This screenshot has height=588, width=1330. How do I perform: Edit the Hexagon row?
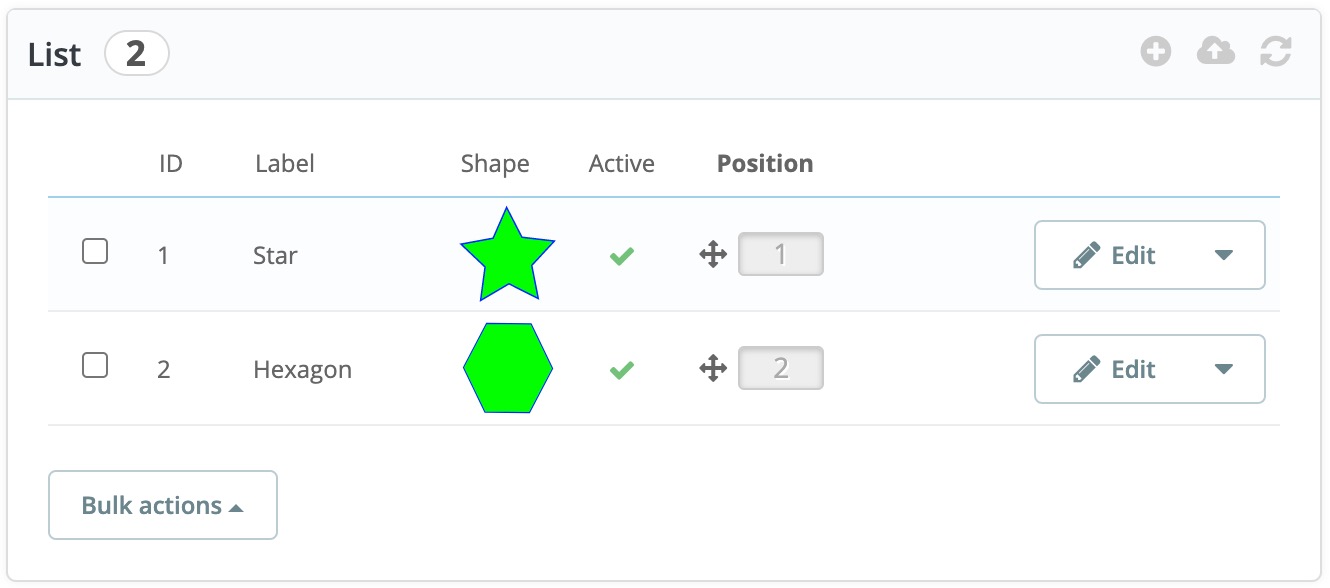click(x=1114, y=369)
